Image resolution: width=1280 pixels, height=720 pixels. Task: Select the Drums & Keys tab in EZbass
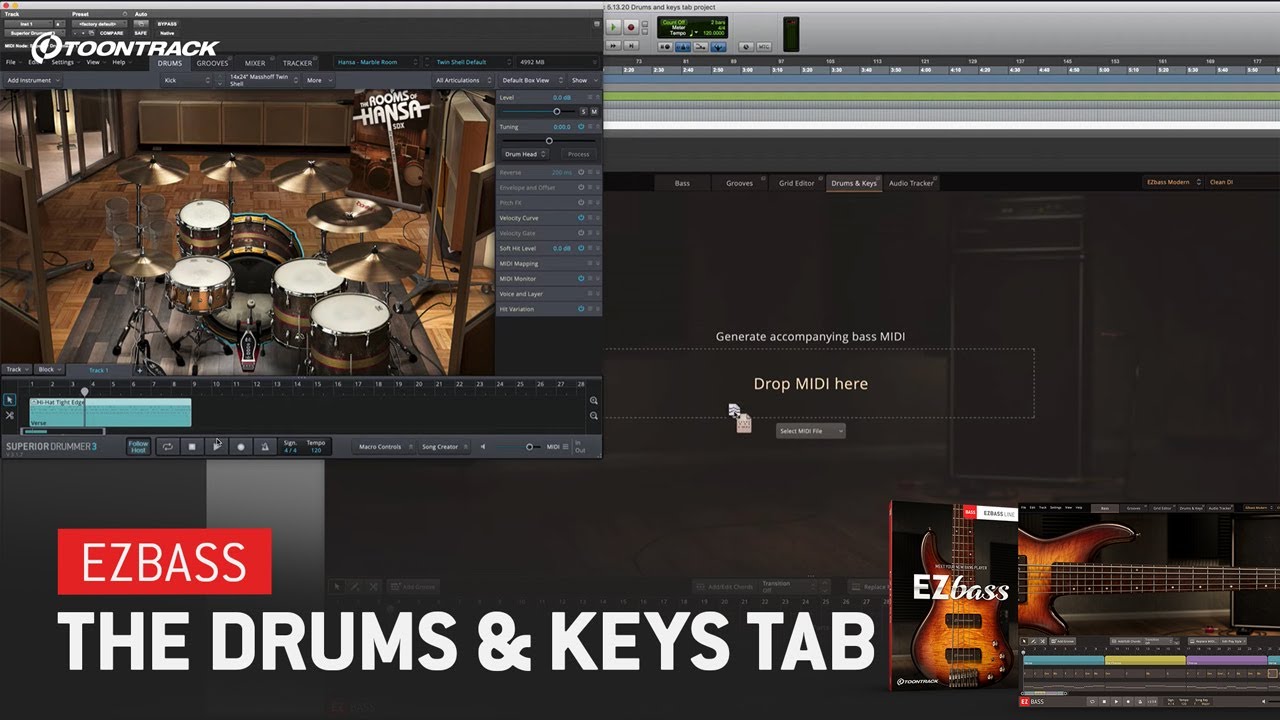click(x=854, y=183)
